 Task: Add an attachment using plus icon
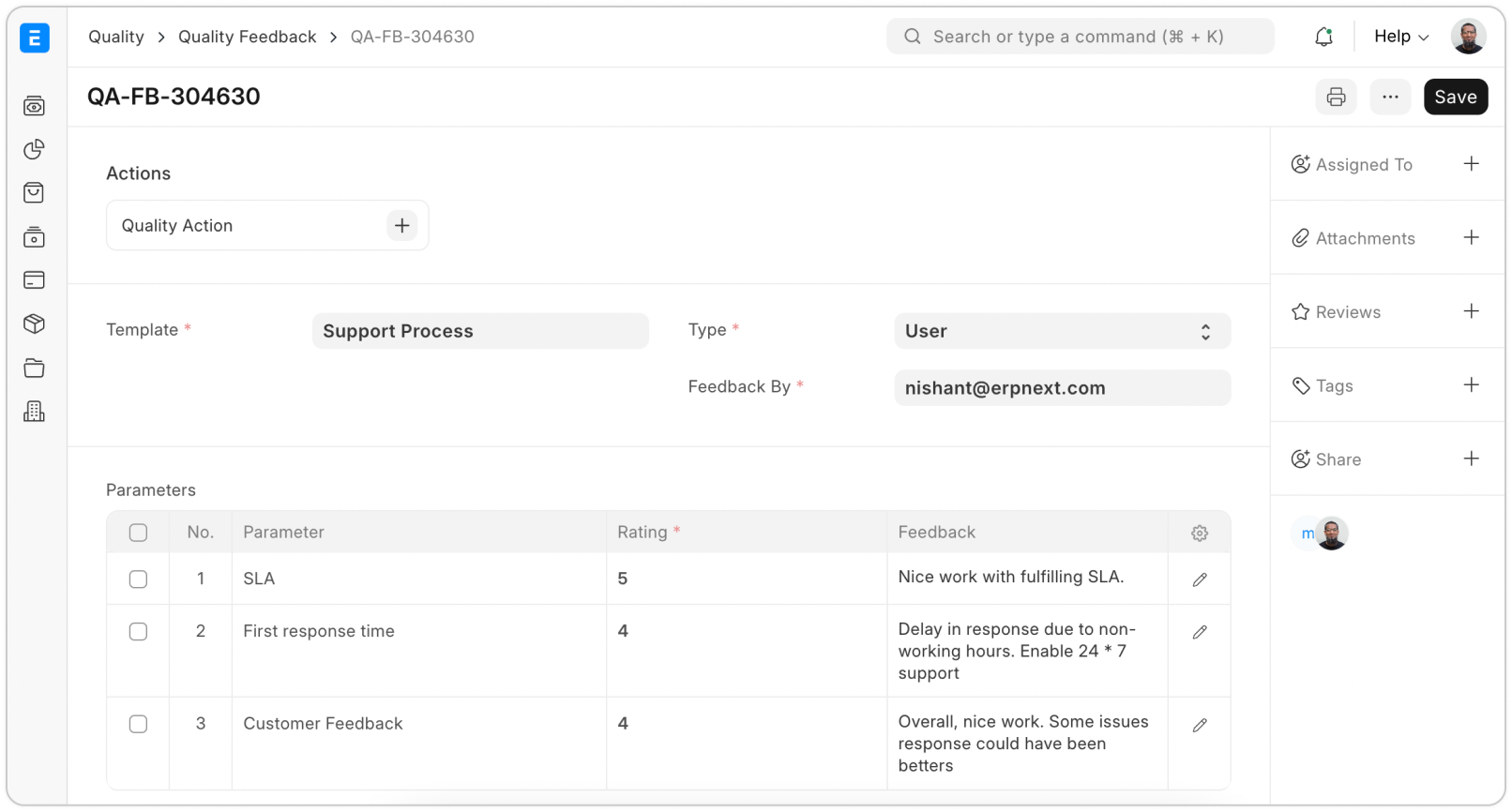[1471, 238]
